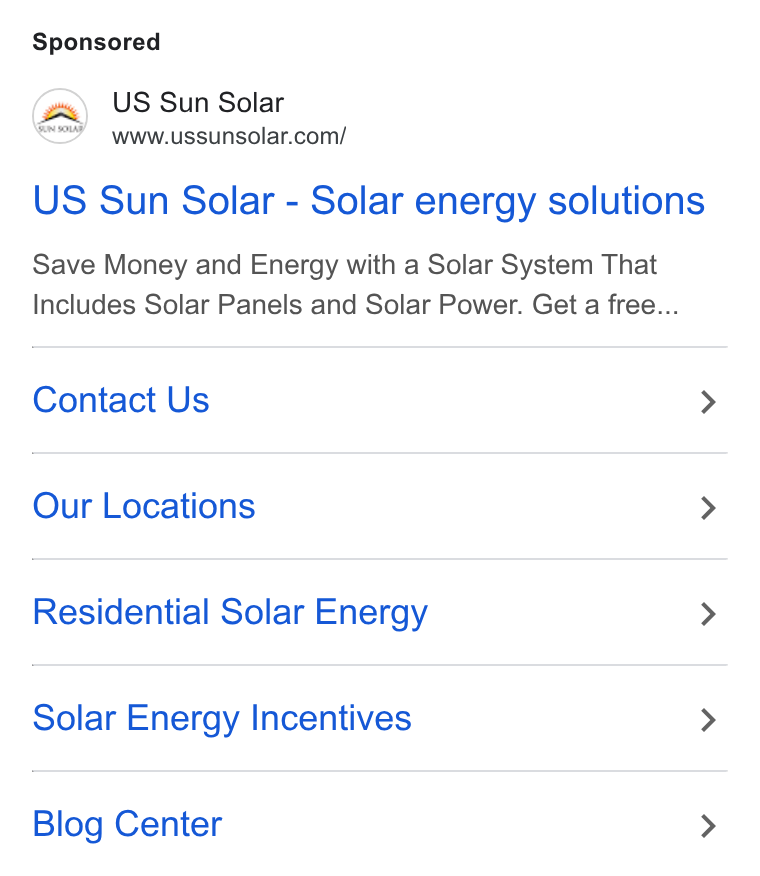This screenshot has width=760, height=876.
Task: Click the arrow next to Solar Energy Incentives
Action: coord(708,720)
